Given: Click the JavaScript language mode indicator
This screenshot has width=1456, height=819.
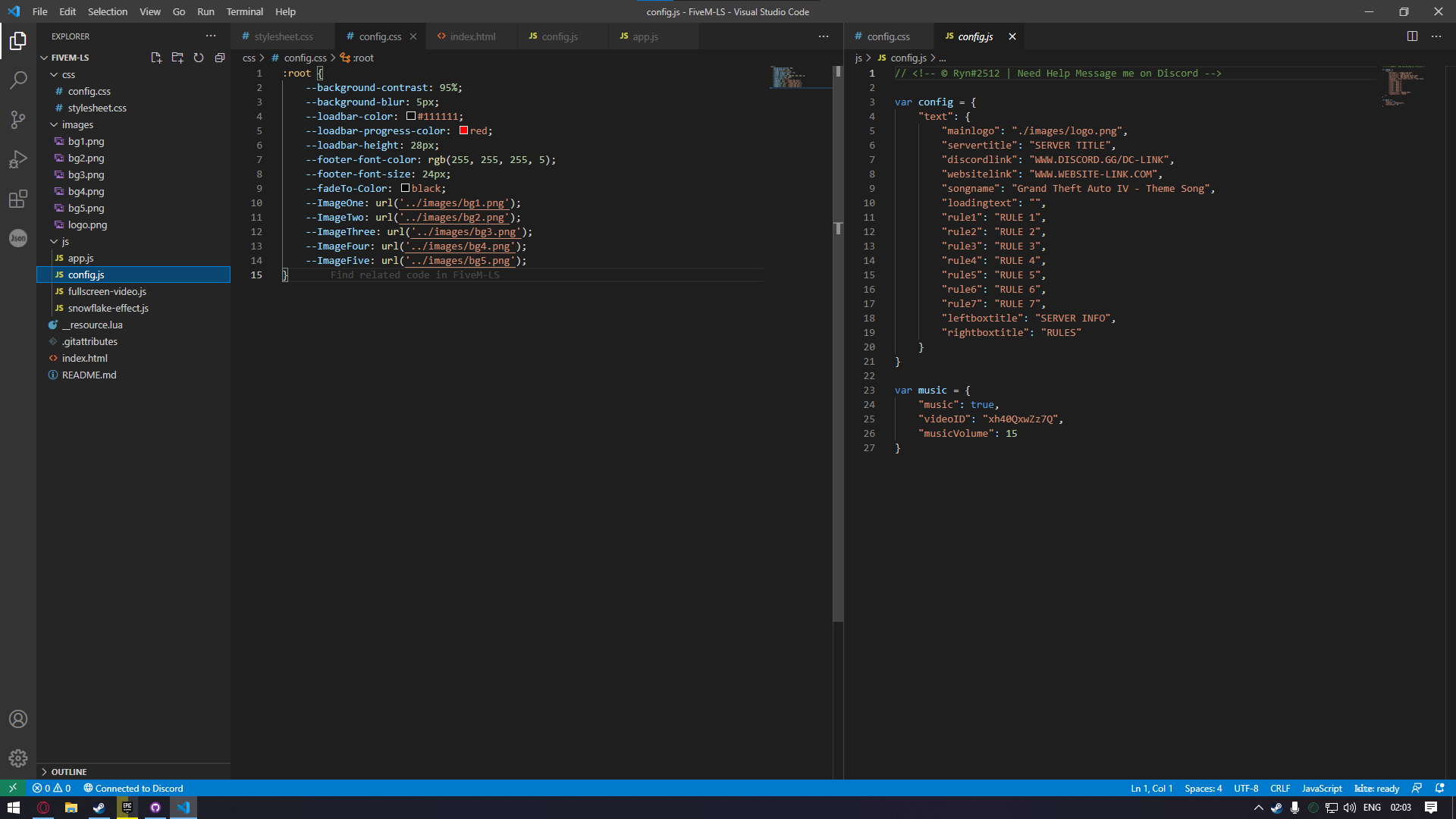Looking at the screenshot, I should pyautogui.click(x=1320, y=788).
